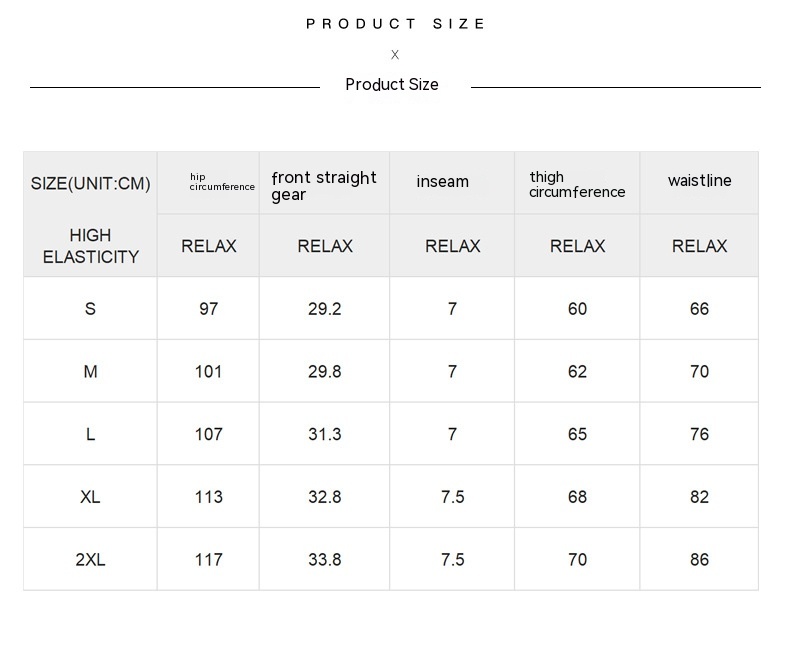Click the small X under the heading

395,55
